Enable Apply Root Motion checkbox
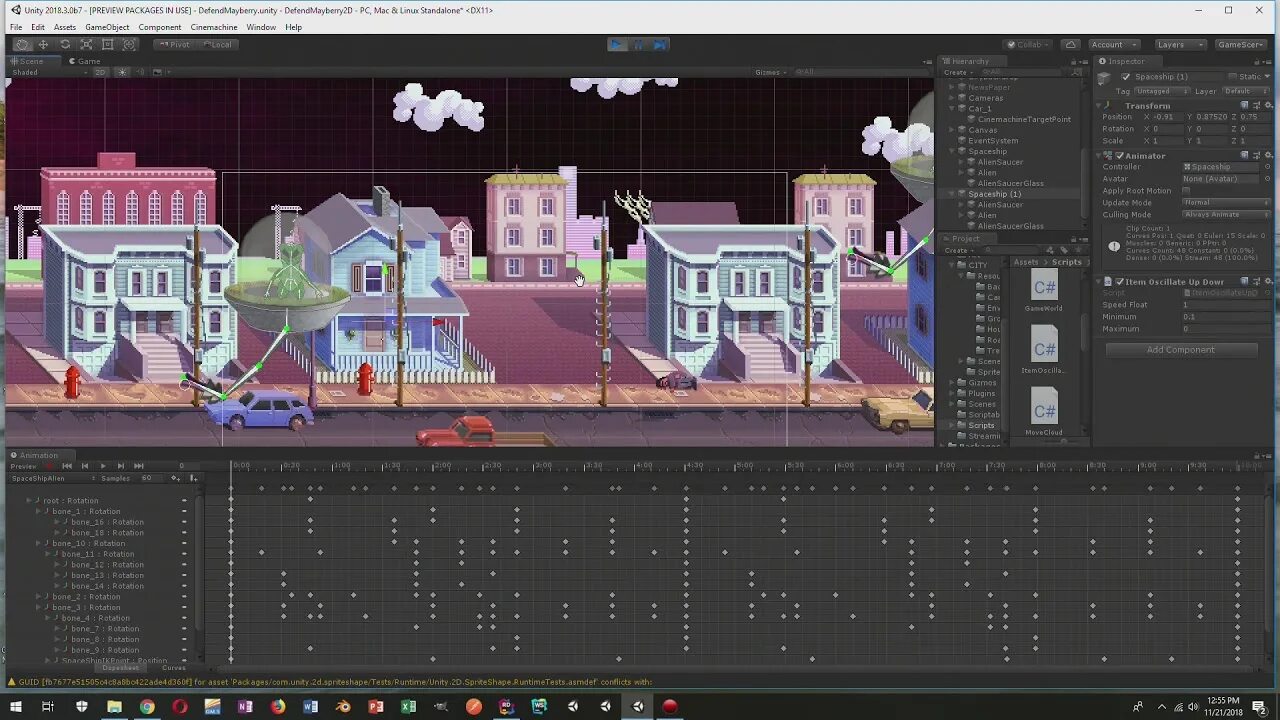The height and width of the screenshot is (720, 1280). click(x=1187, y=190)
